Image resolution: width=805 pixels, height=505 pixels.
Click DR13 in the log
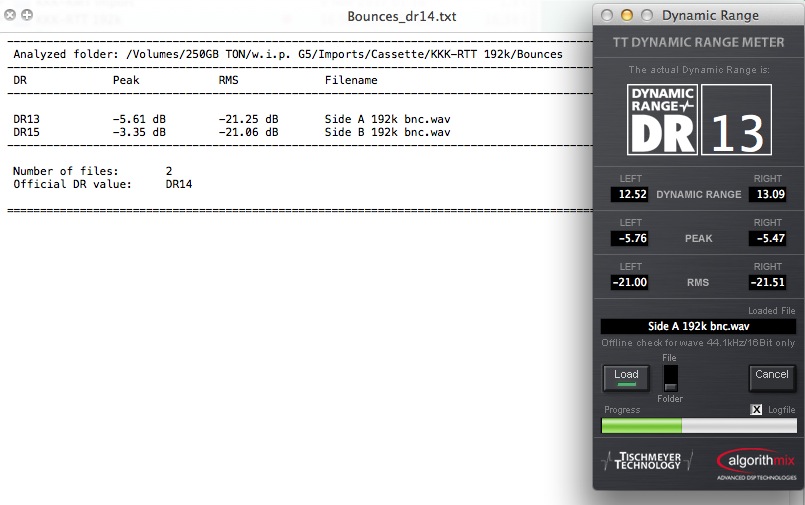point(26,119)
